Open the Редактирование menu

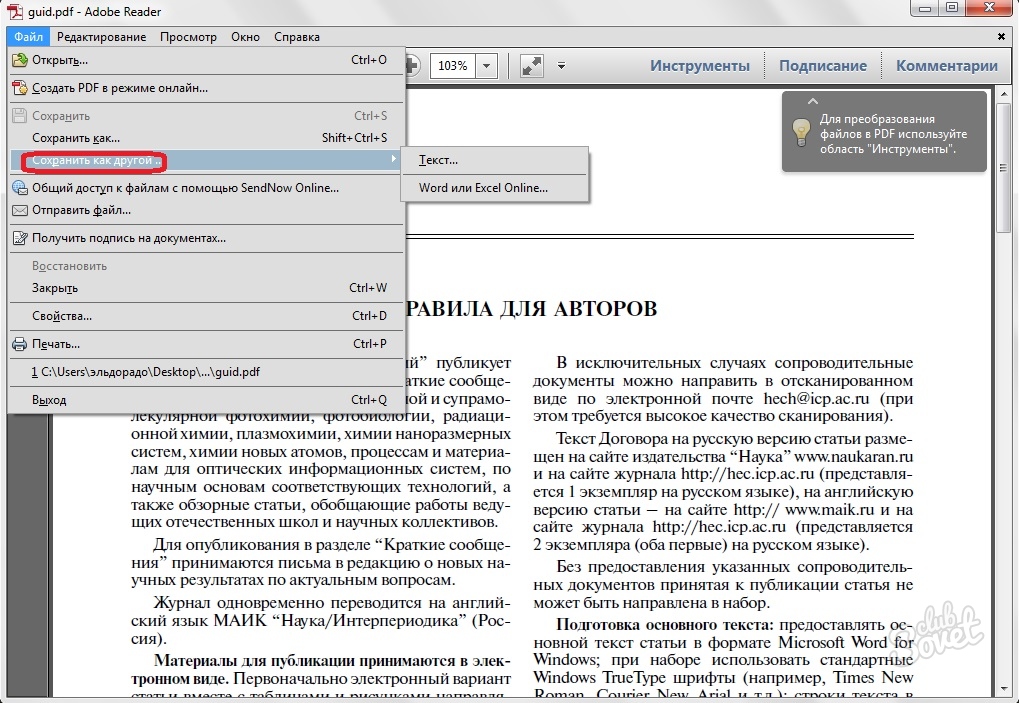pyautogui.click(x=101, y=37)
